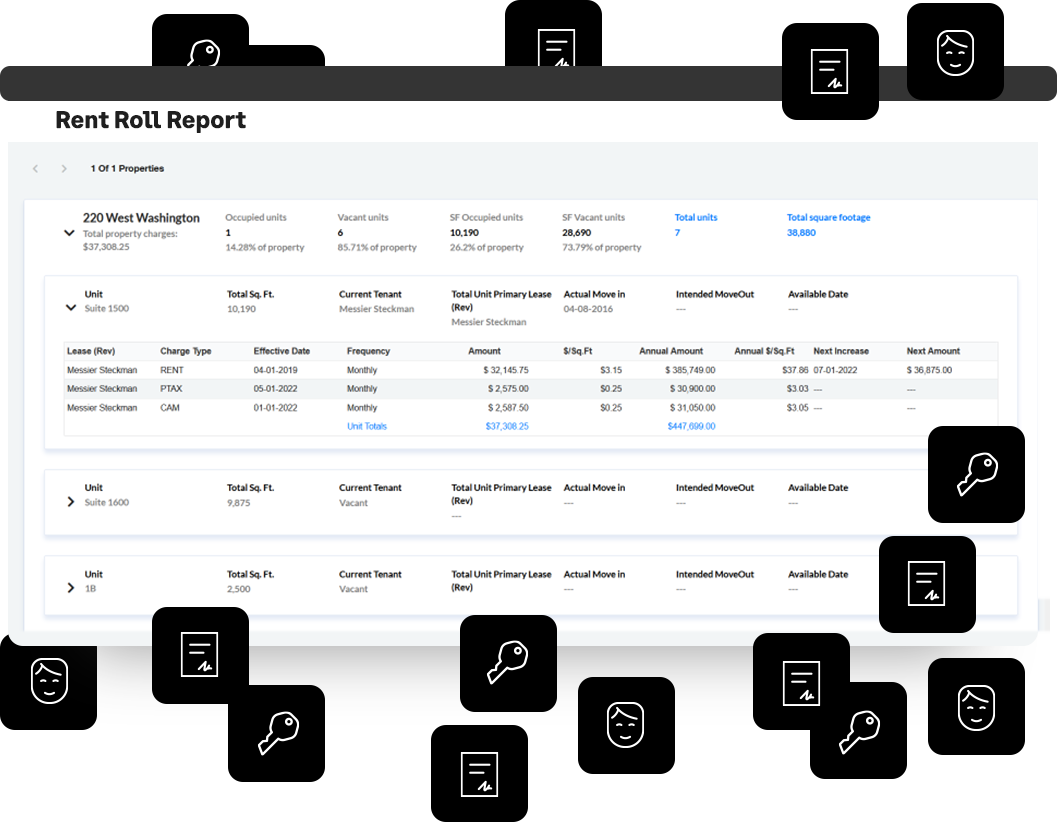Click the face icon at bottom right corner
The image size is (1057, 822).
[976, 707]
